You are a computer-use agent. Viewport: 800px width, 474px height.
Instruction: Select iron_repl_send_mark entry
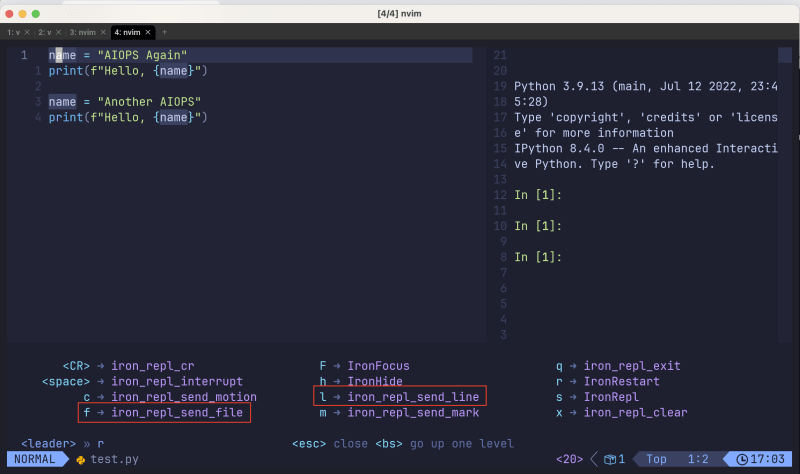(x=399, y=412)
